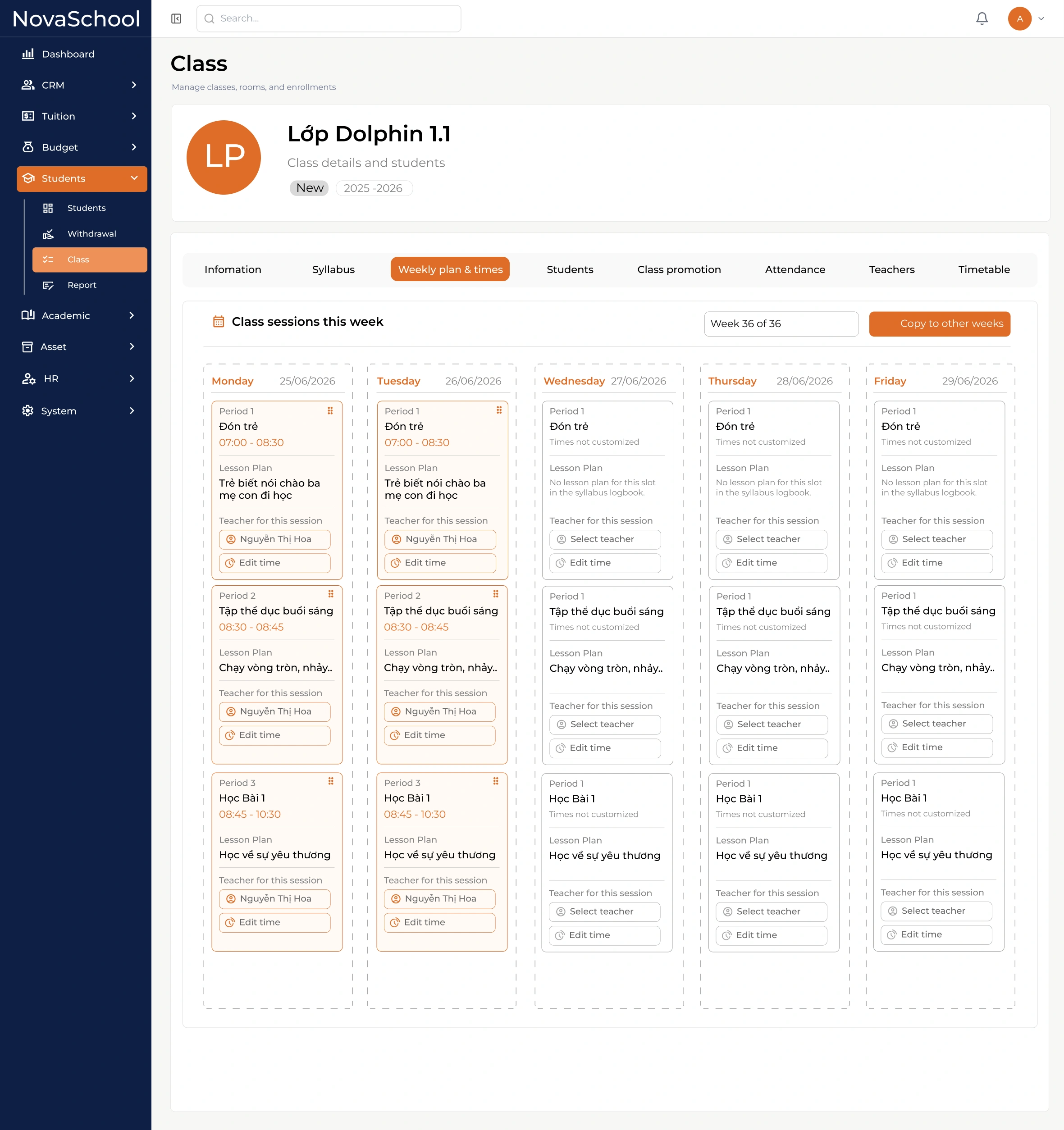Switch to the Infomation tab
Image resolution: width=1064 pixels, height=1130 pixels.
[x=233, y=269]
